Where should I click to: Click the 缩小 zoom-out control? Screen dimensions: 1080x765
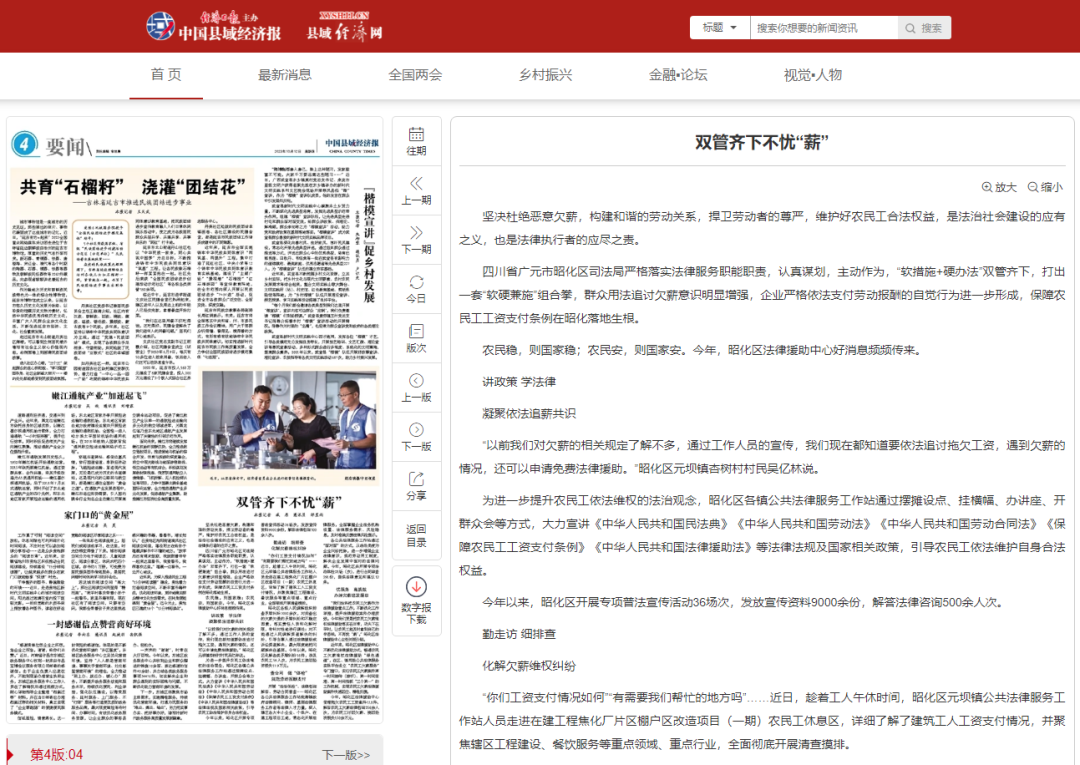(1045, 187)
